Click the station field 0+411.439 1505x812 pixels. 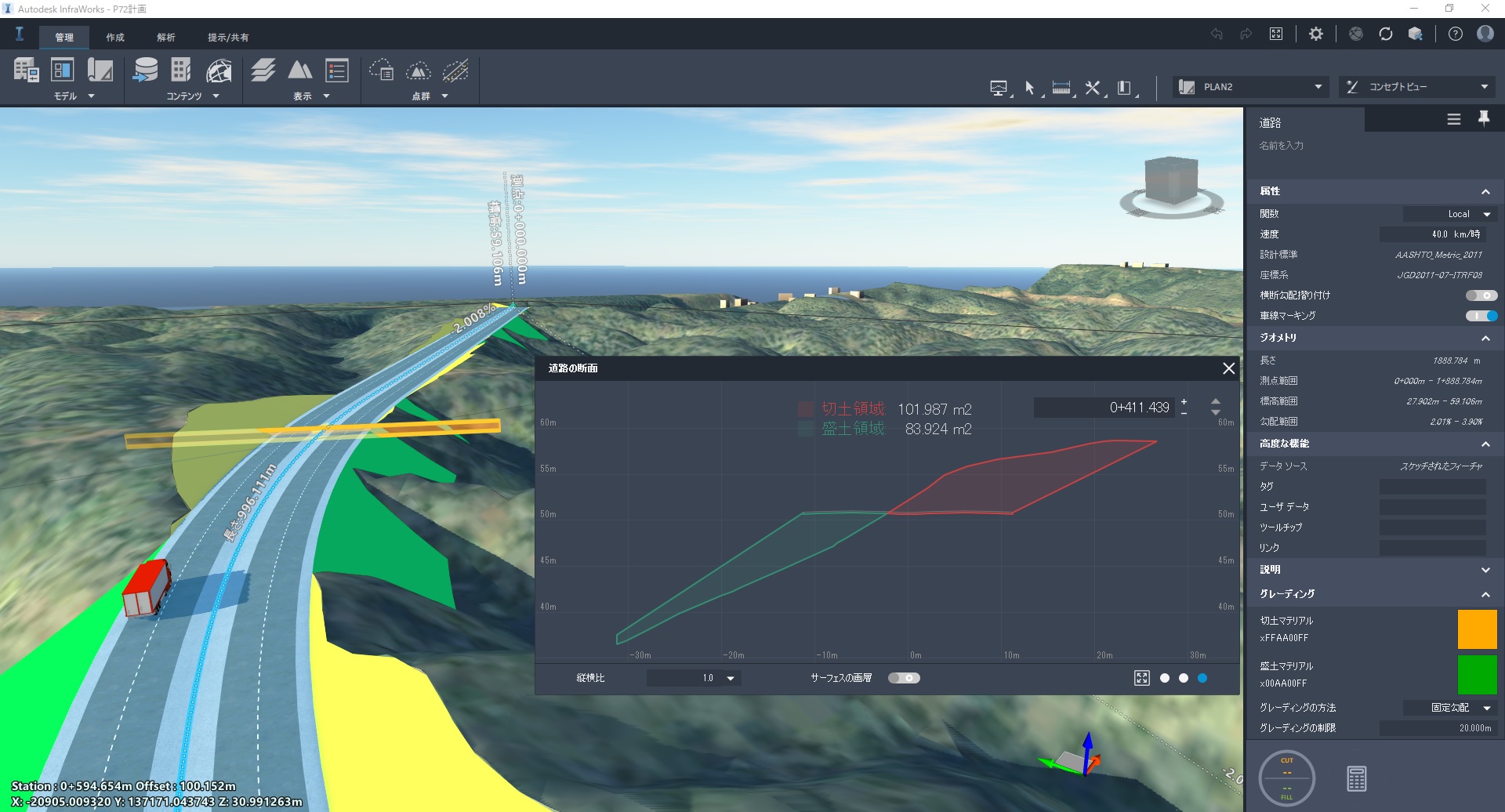[x=1104, y=408]
